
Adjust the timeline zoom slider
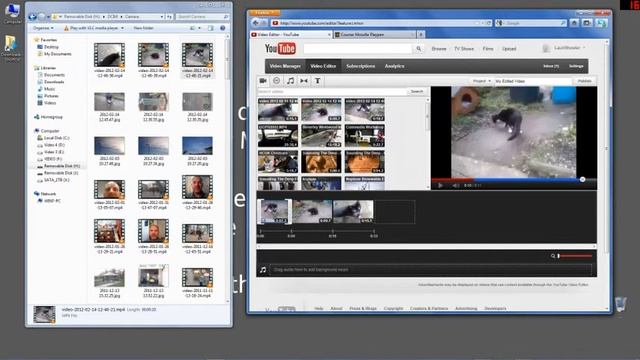tap(575, 256)
